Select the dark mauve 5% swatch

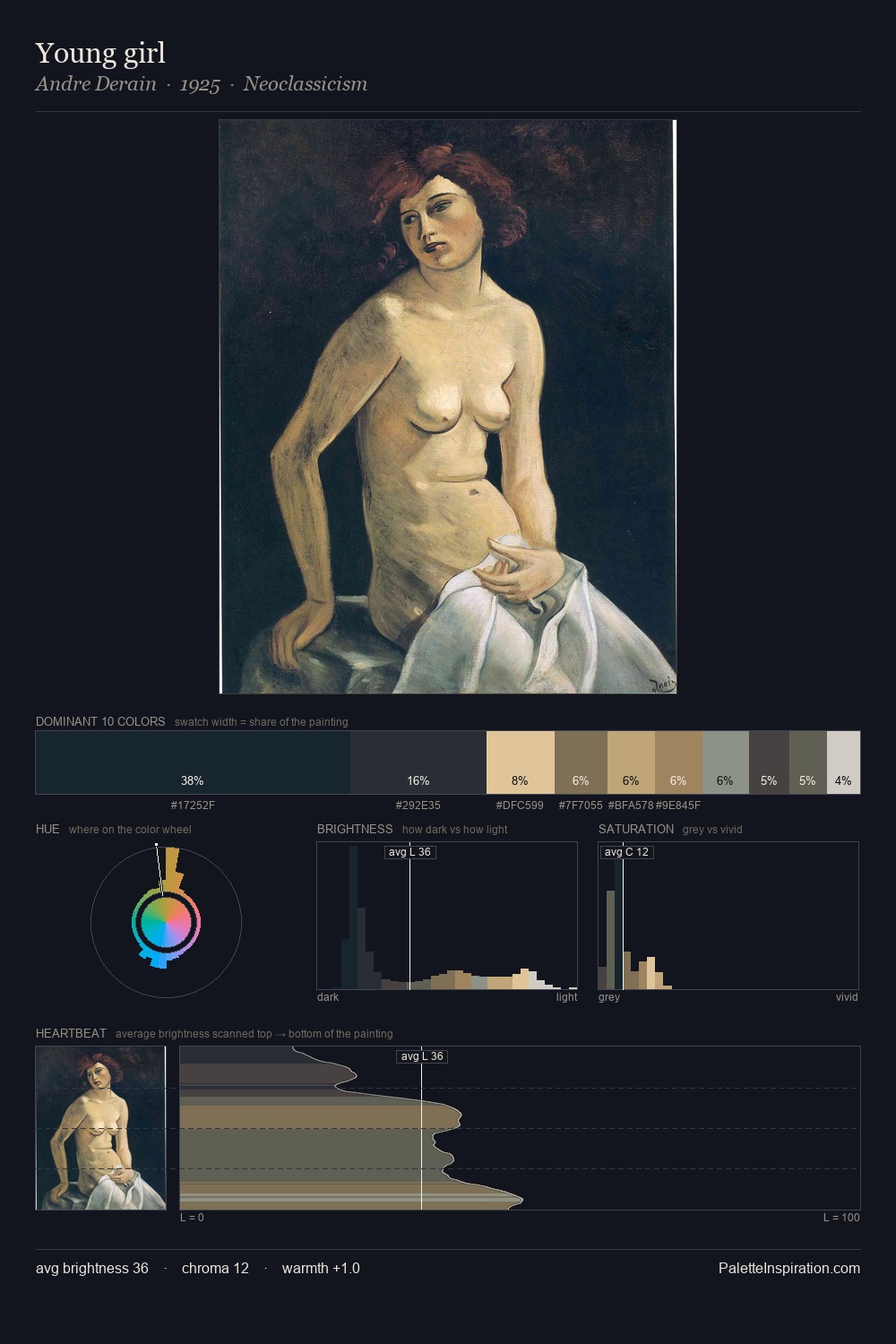(x=769, y=762)
